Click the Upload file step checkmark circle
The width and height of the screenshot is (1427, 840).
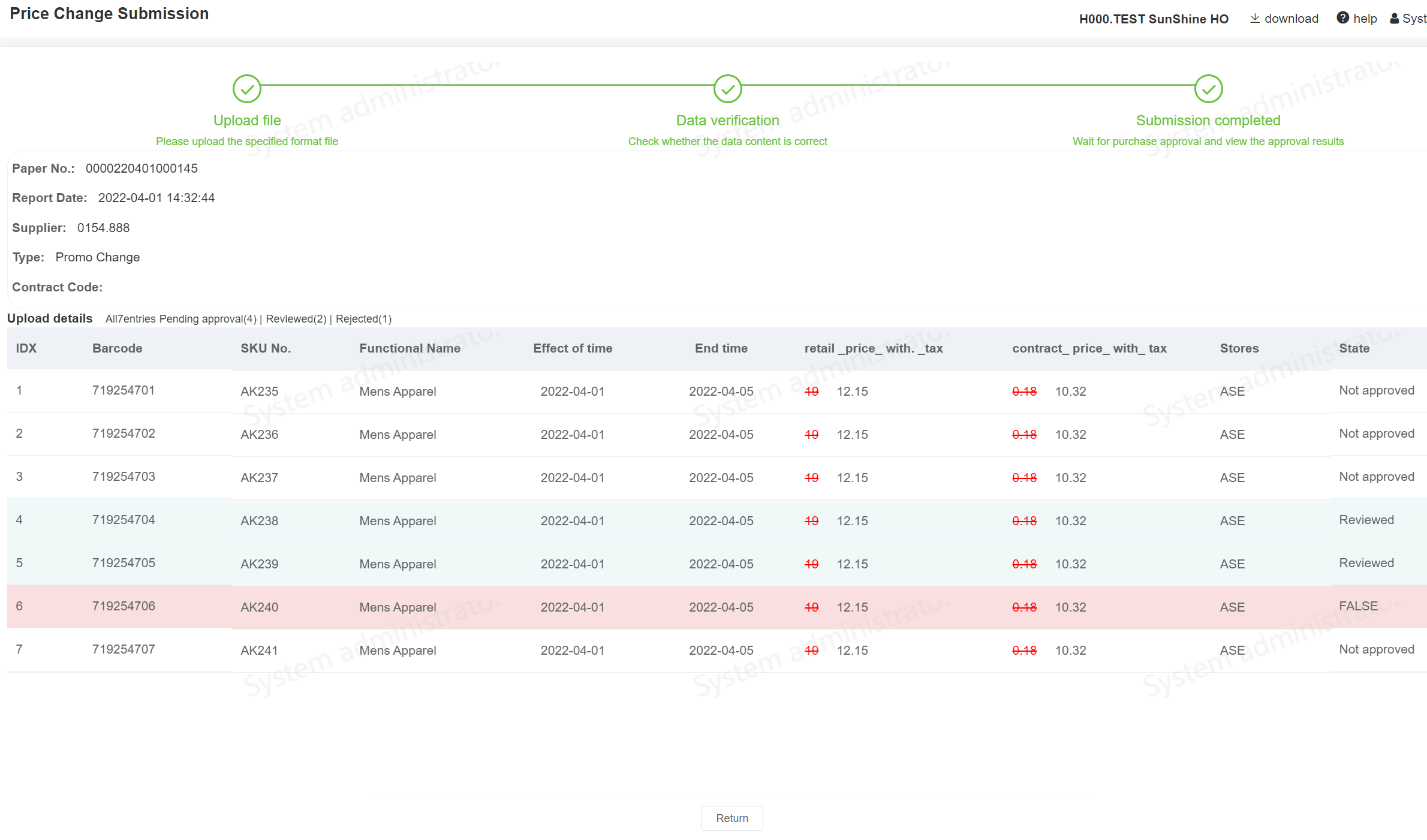tap(247, 89)
